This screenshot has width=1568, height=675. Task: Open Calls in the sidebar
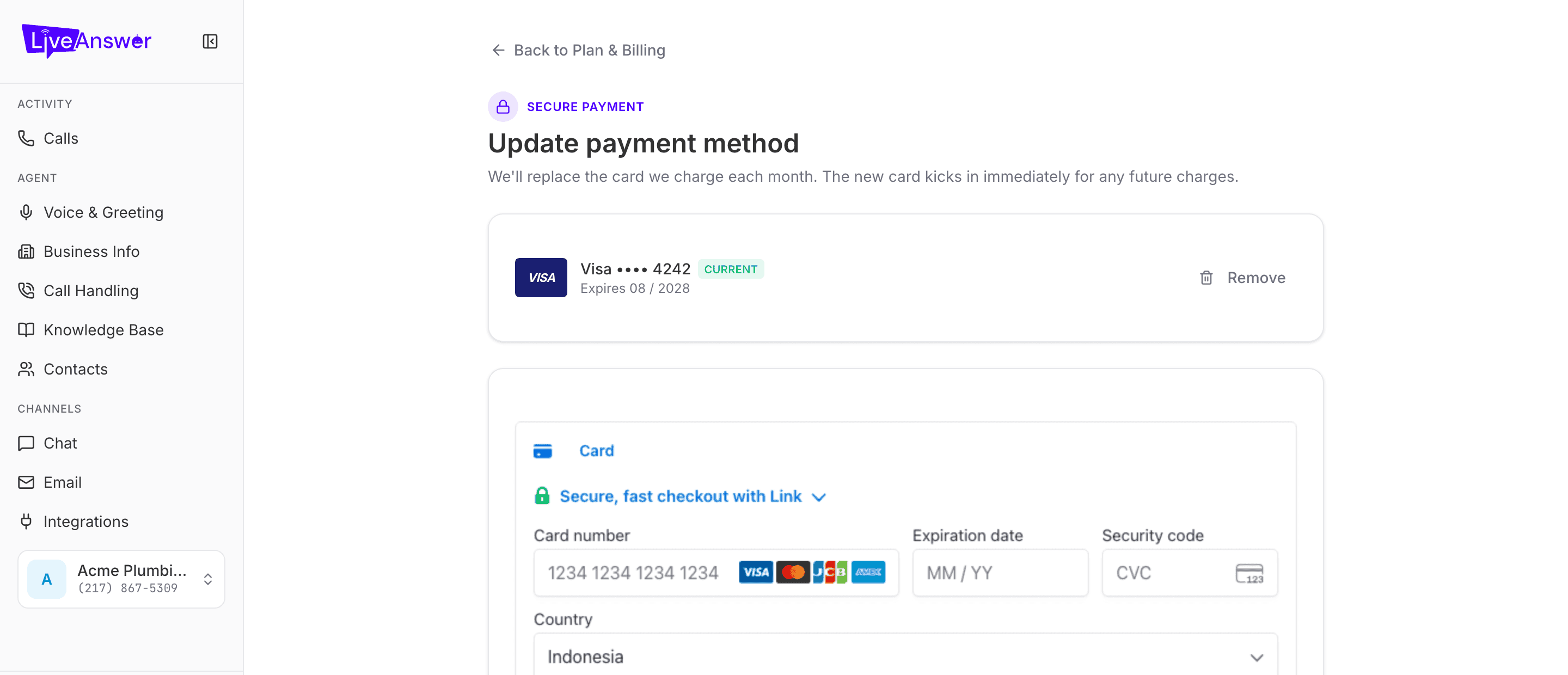(x=122, y=138)
